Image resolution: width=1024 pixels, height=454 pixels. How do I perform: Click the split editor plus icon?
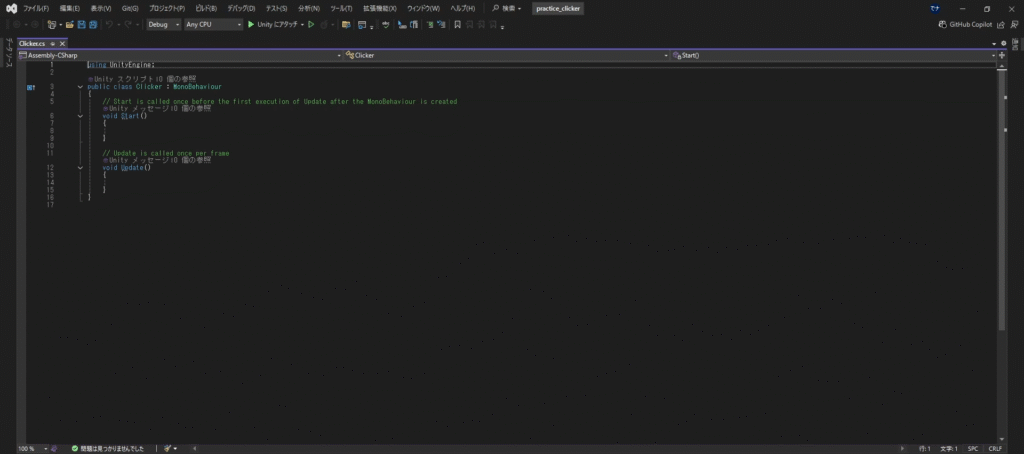[1002, 56]
